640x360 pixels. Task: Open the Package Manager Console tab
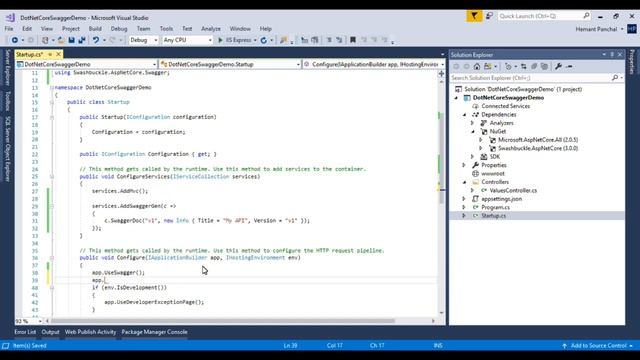(x=154, y=332)
